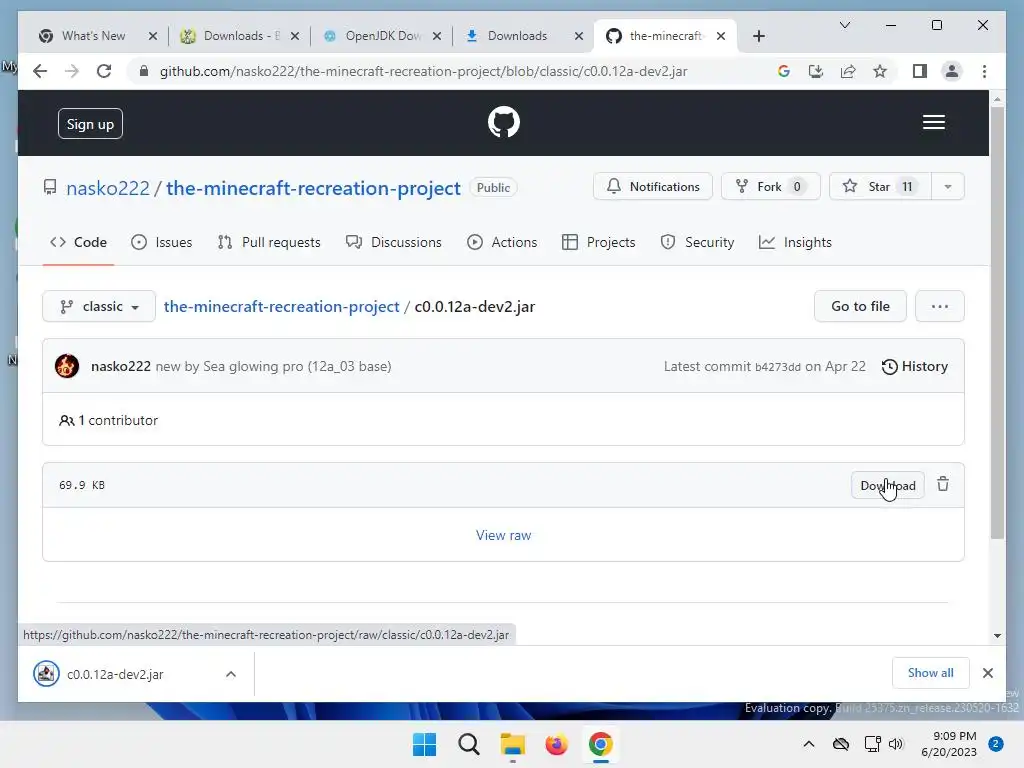
Task: Open the tab search dropdown arrow
Action: 844,25
